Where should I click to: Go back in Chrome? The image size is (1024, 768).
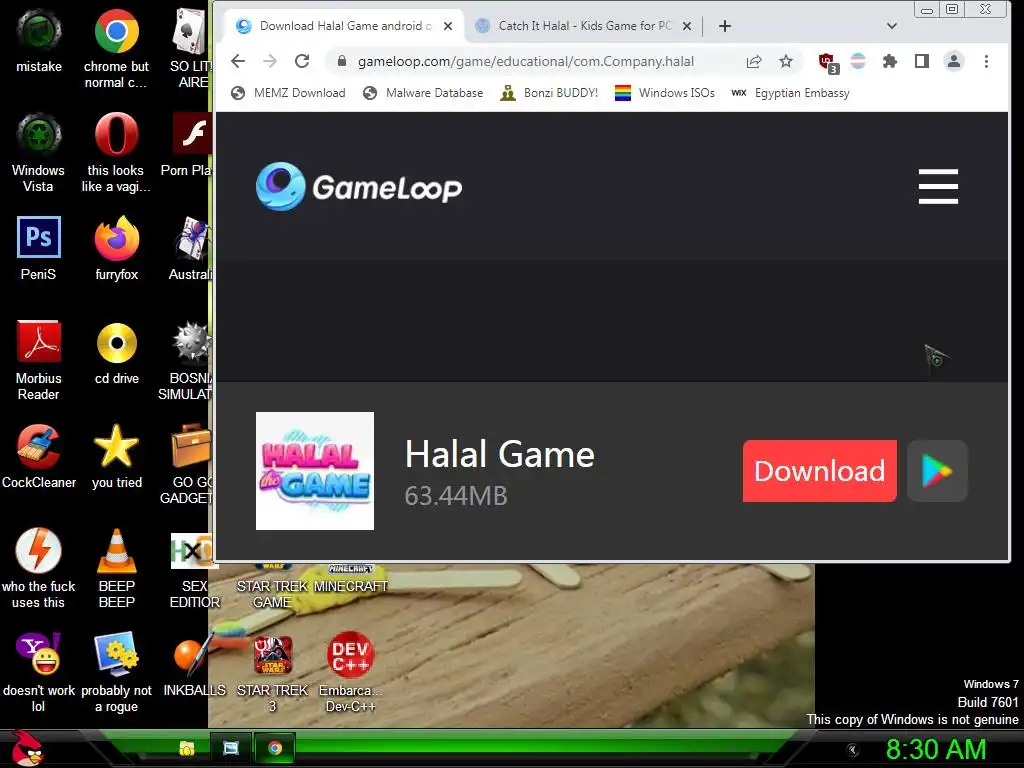[238, 61]
